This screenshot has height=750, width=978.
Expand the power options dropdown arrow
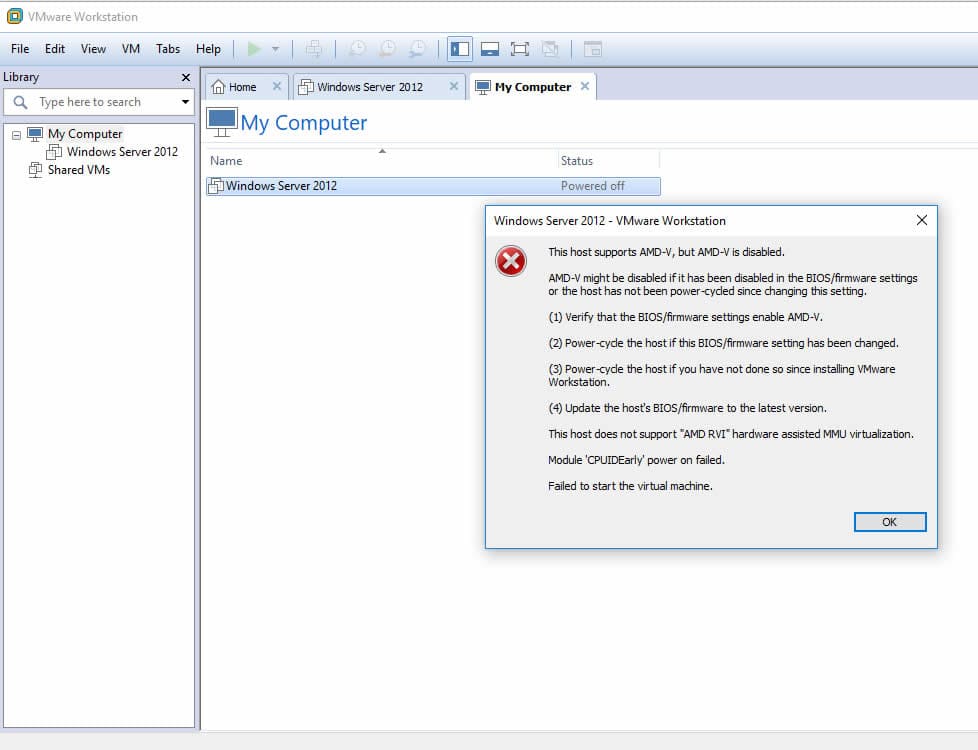click(275, 49)
